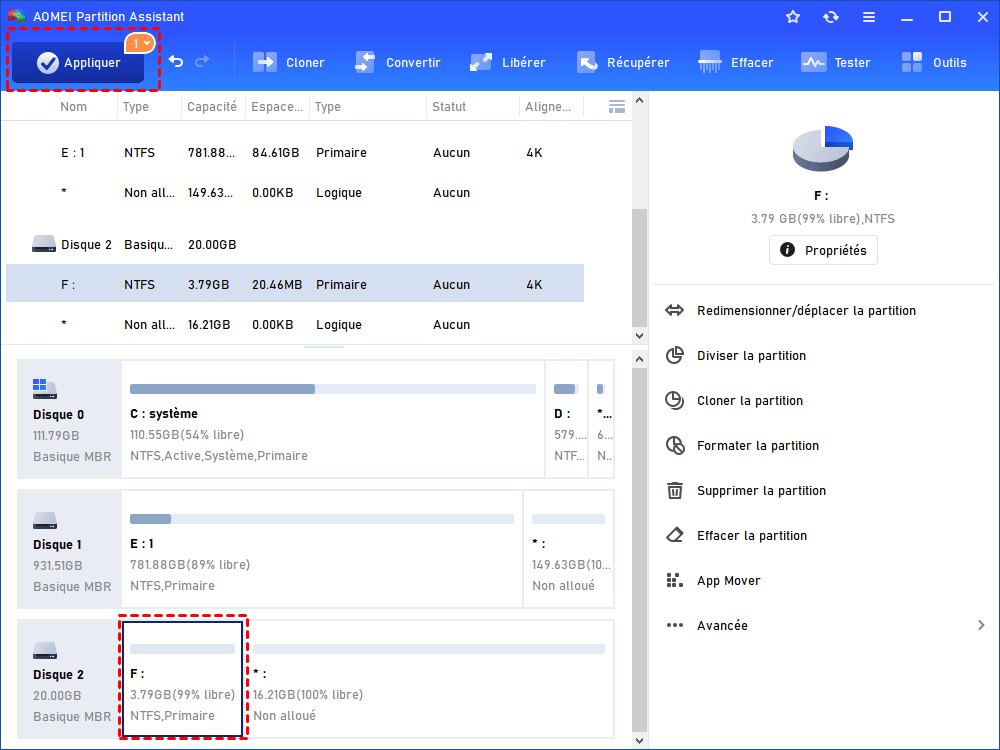1000x750 pixels.
Task: Select the D : partition block on Disque 0
Action: point(566,419)
